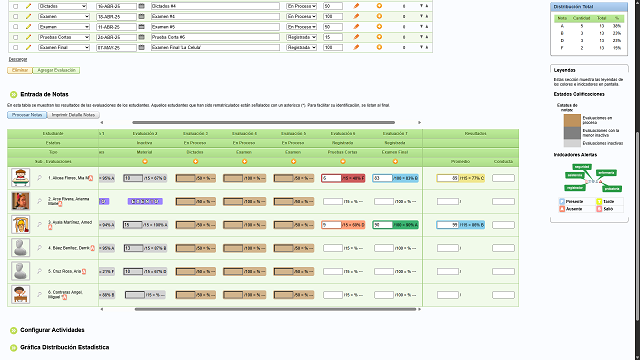Click the orange marker icon in Dictados #4 row
The image size is (640, 360).
click(x=356, y=6)
